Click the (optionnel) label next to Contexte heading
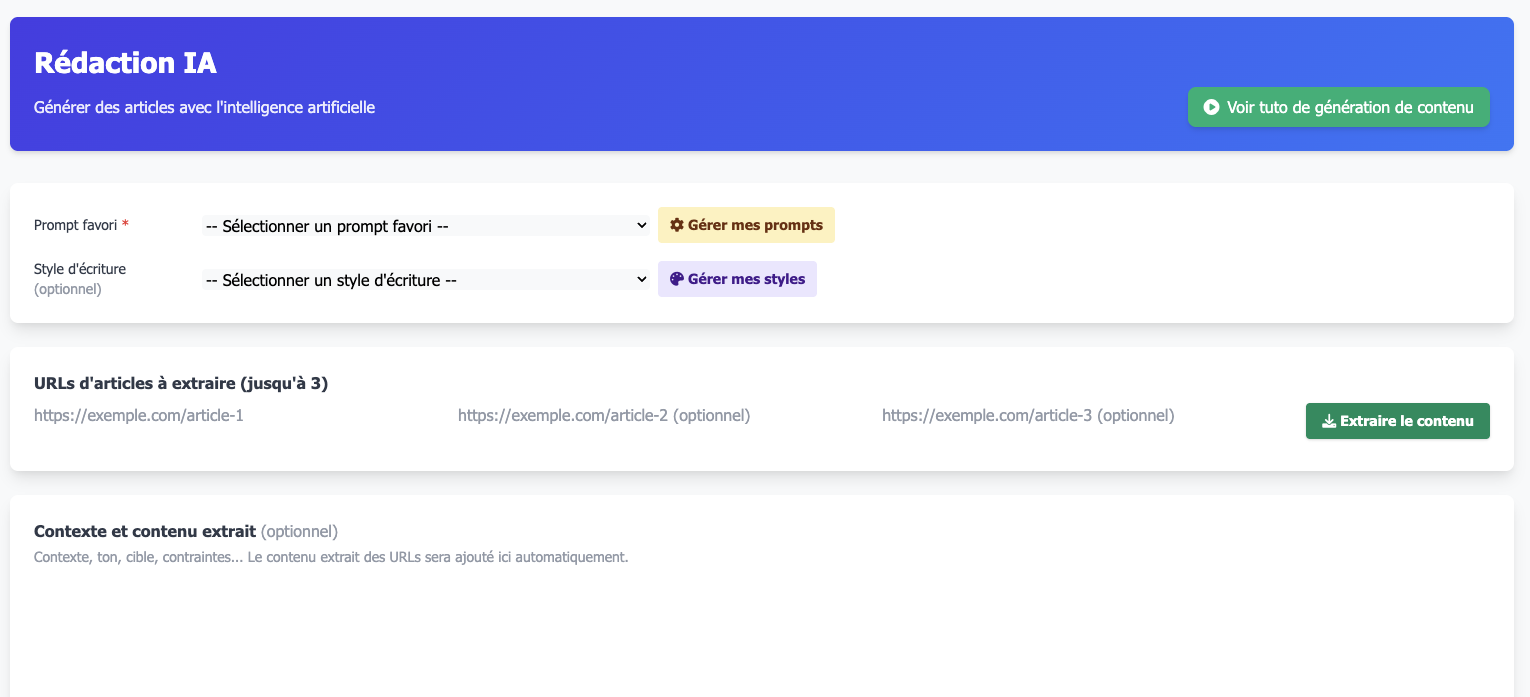1530x697 pixels. pos(298,531)
